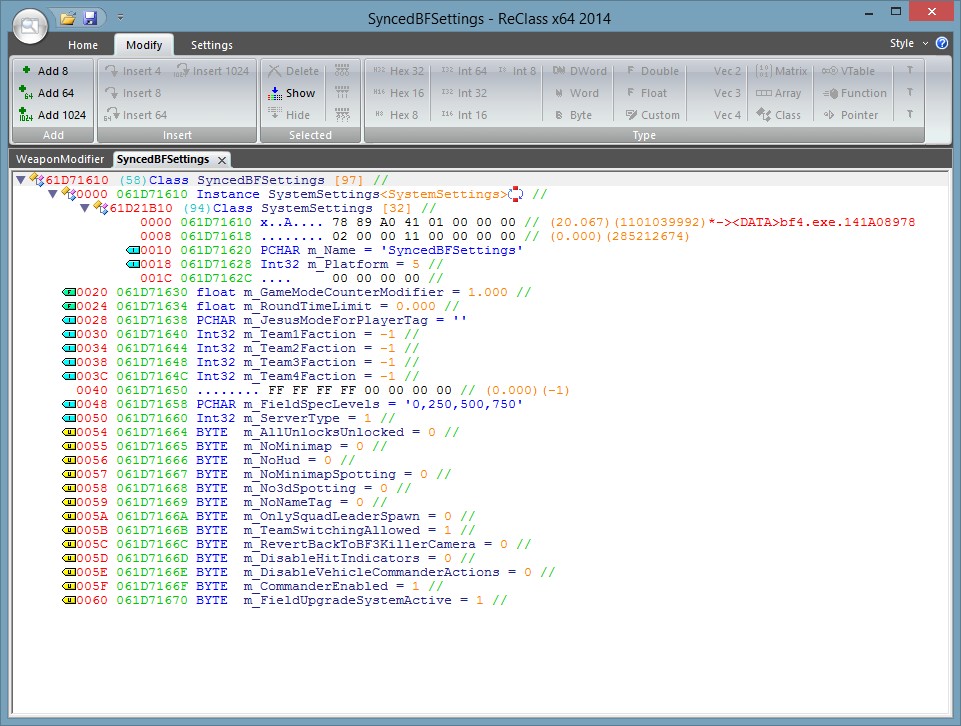This screenshot has width=961, height=726.
Task: Open the round application menu button
Action: pos(30,26)
